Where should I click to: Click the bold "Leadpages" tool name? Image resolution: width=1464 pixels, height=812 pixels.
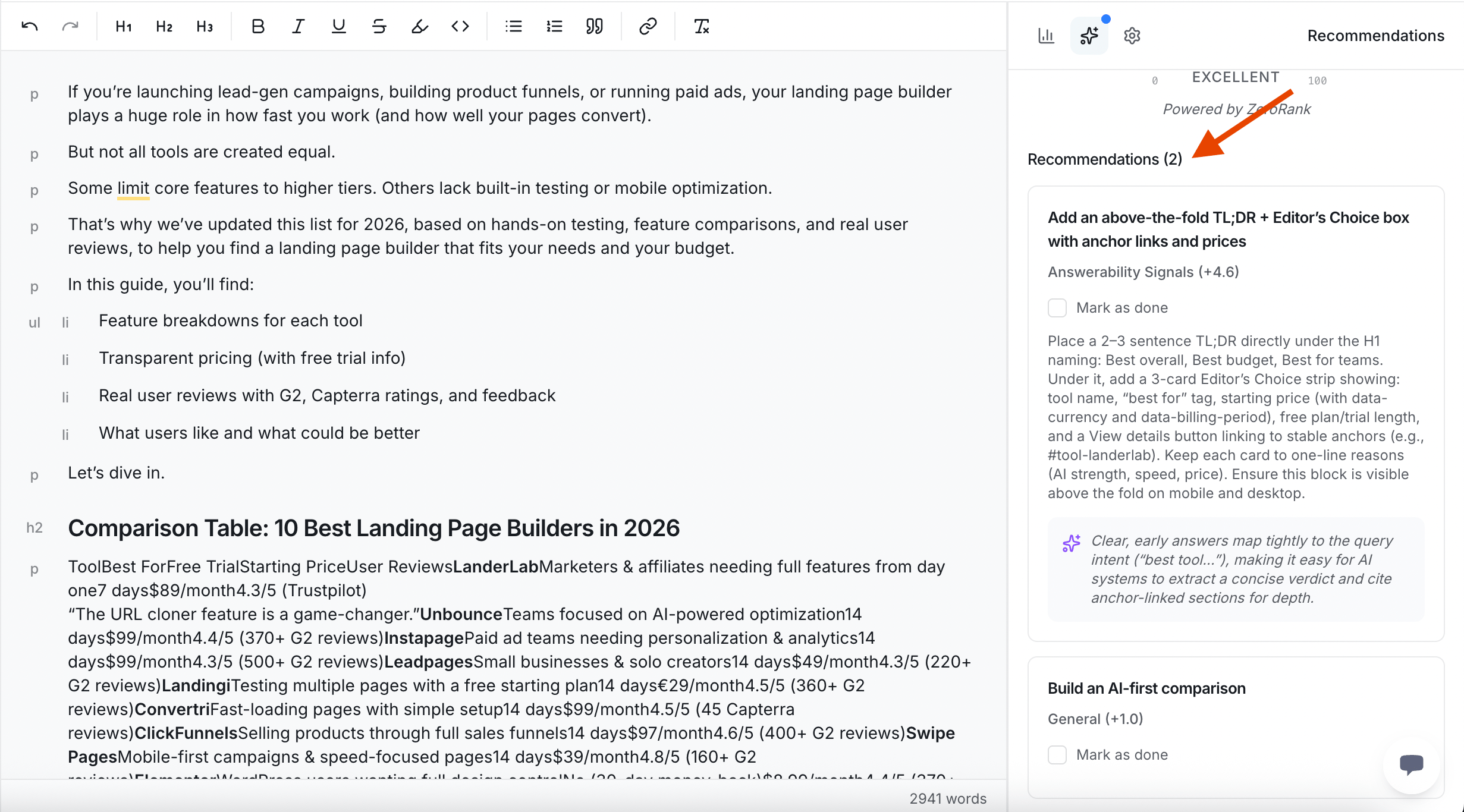tap(429, 662)
